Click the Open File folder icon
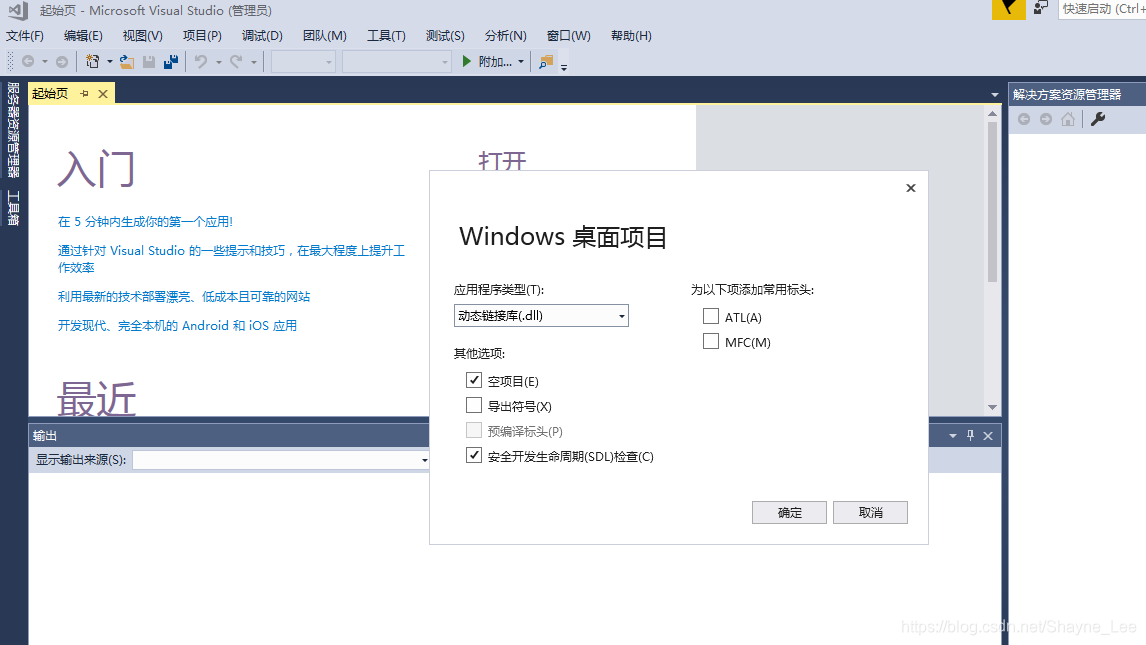 (x=126, y=62)
